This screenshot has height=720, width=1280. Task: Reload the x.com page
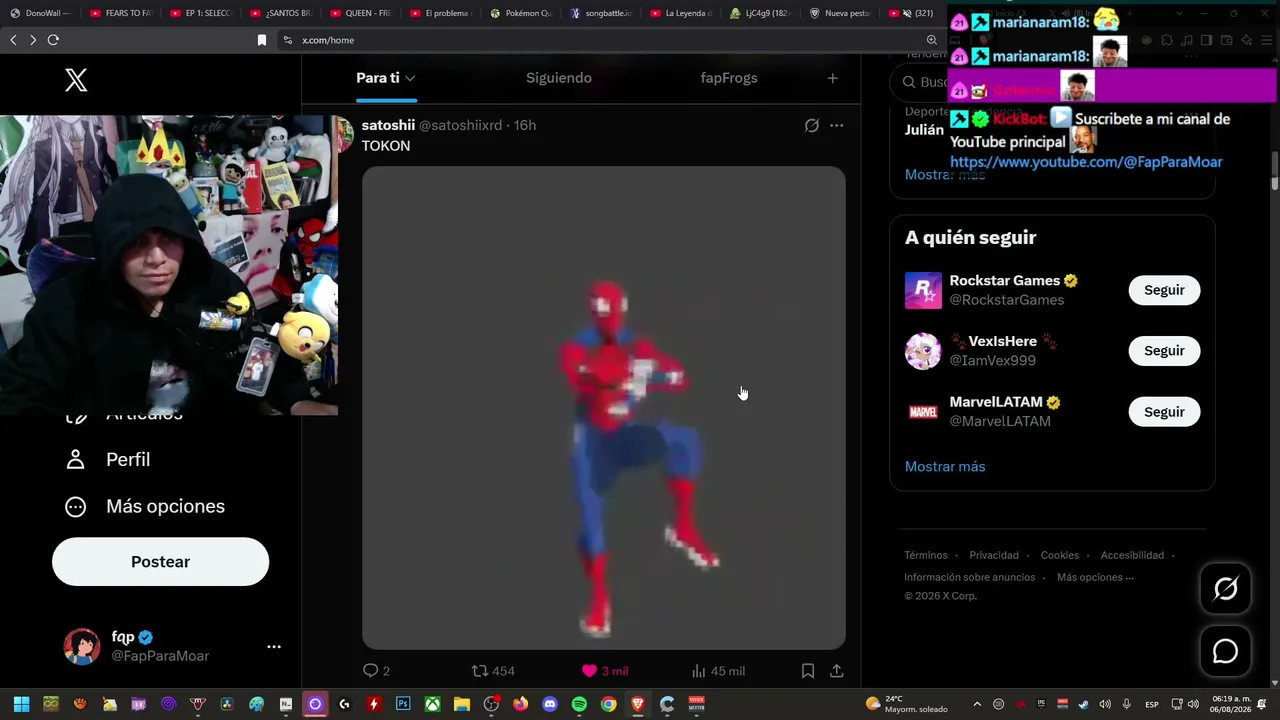(53, 40)
